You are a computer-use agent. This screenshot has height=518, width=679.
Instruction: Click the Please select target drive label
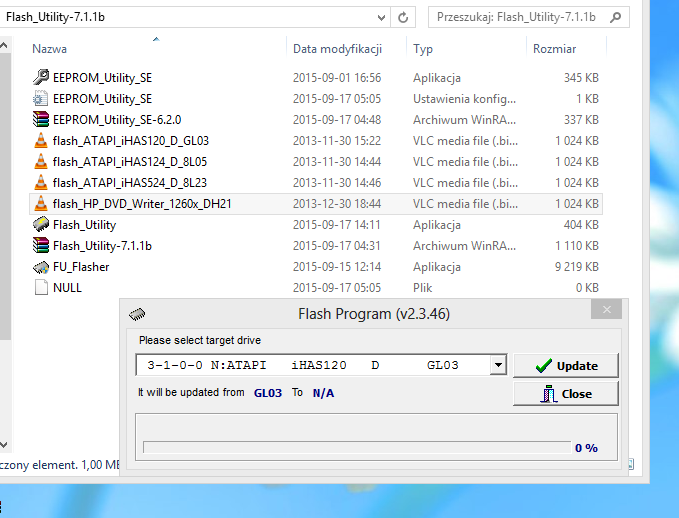(200, 340)
